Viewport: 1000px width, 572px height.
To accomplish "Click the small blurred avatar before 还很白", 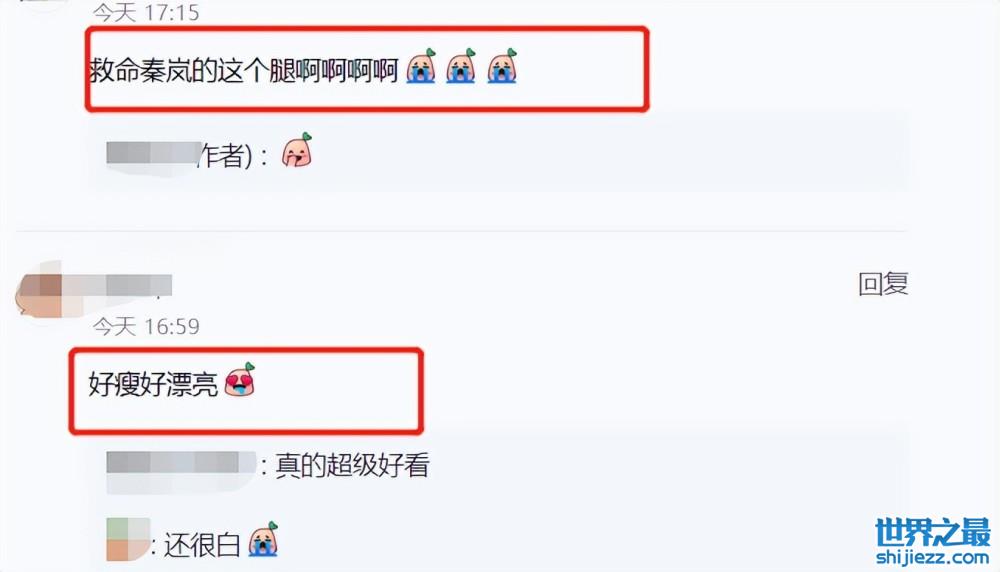I will [x=128, y=539].
